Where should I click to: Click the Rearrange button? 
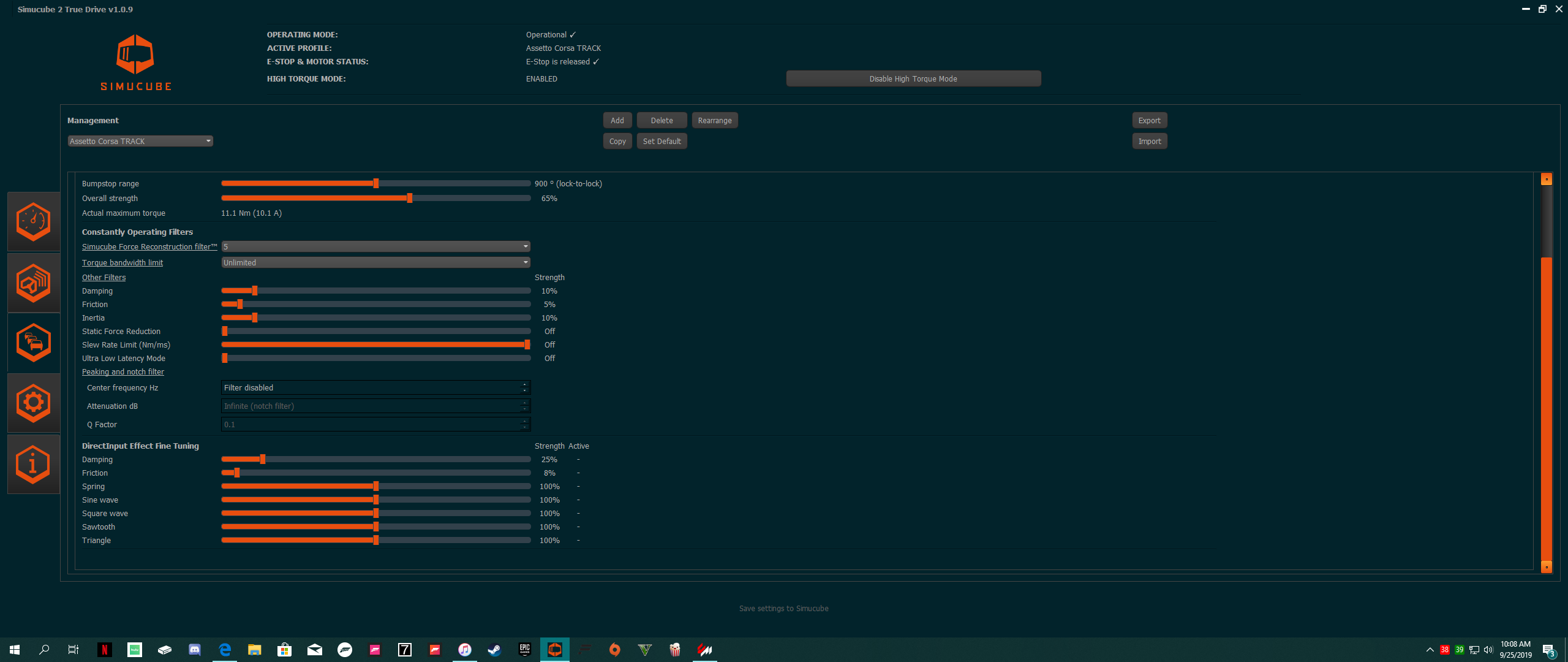[x=715, y=120]
